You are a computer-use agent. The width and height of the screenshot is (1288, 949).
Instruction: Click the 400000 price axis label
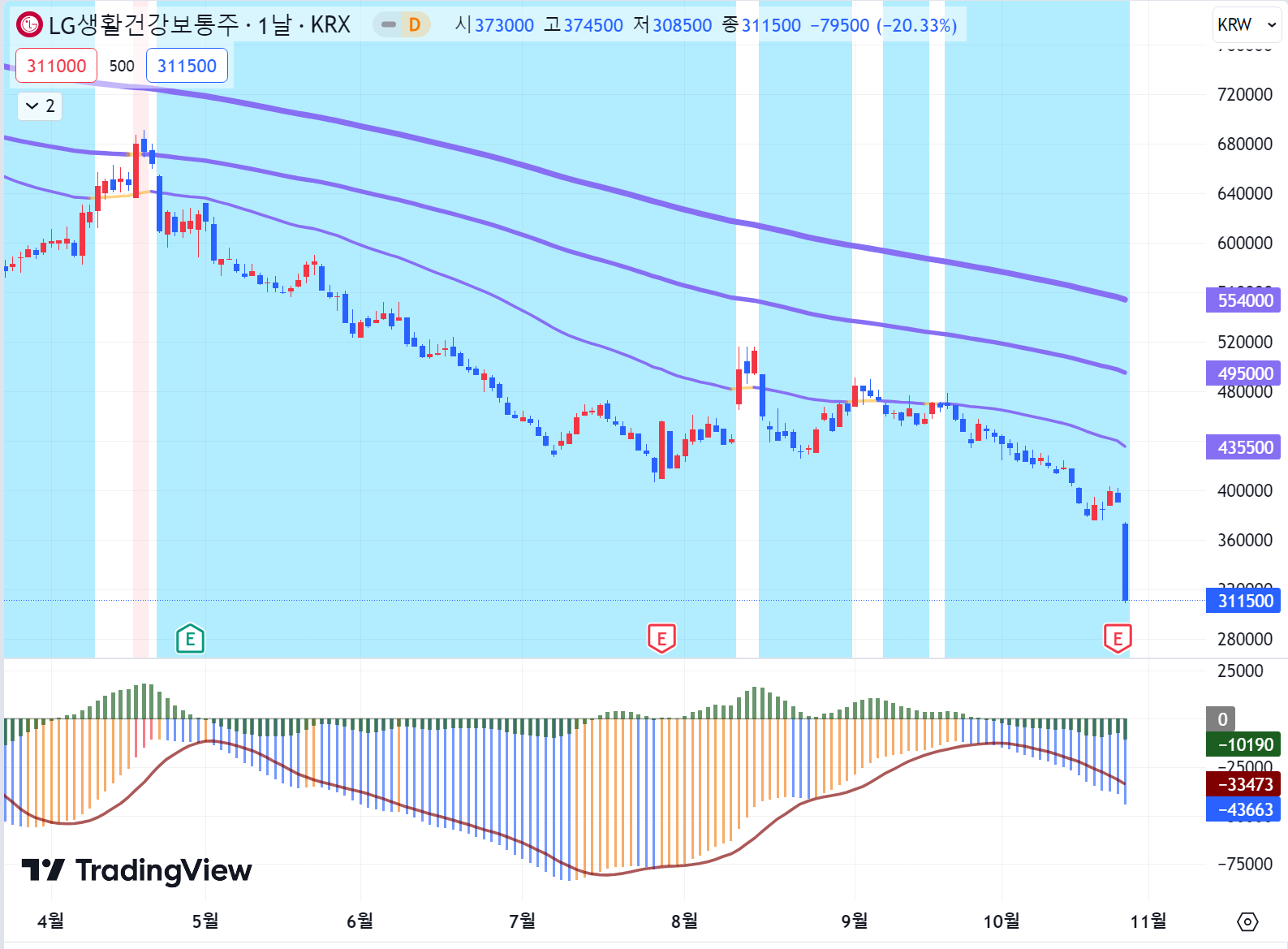tap(1245, 490)
